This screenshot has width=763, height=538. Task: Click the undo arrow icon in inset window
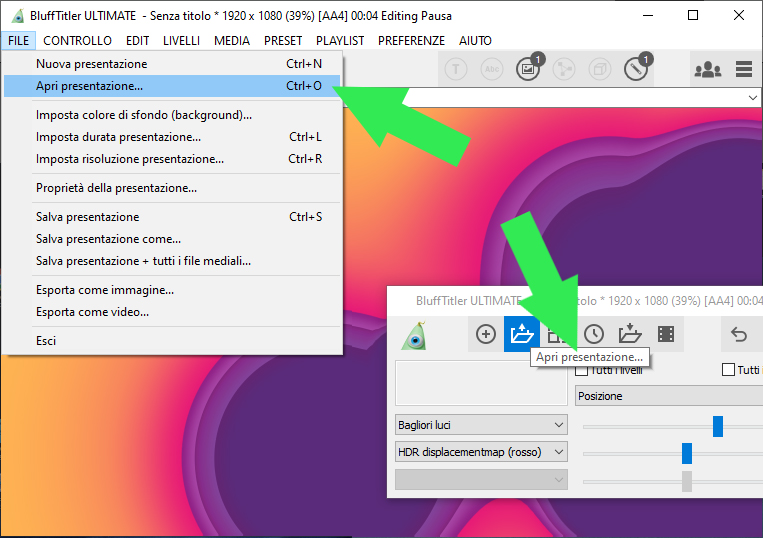(739, 334)
